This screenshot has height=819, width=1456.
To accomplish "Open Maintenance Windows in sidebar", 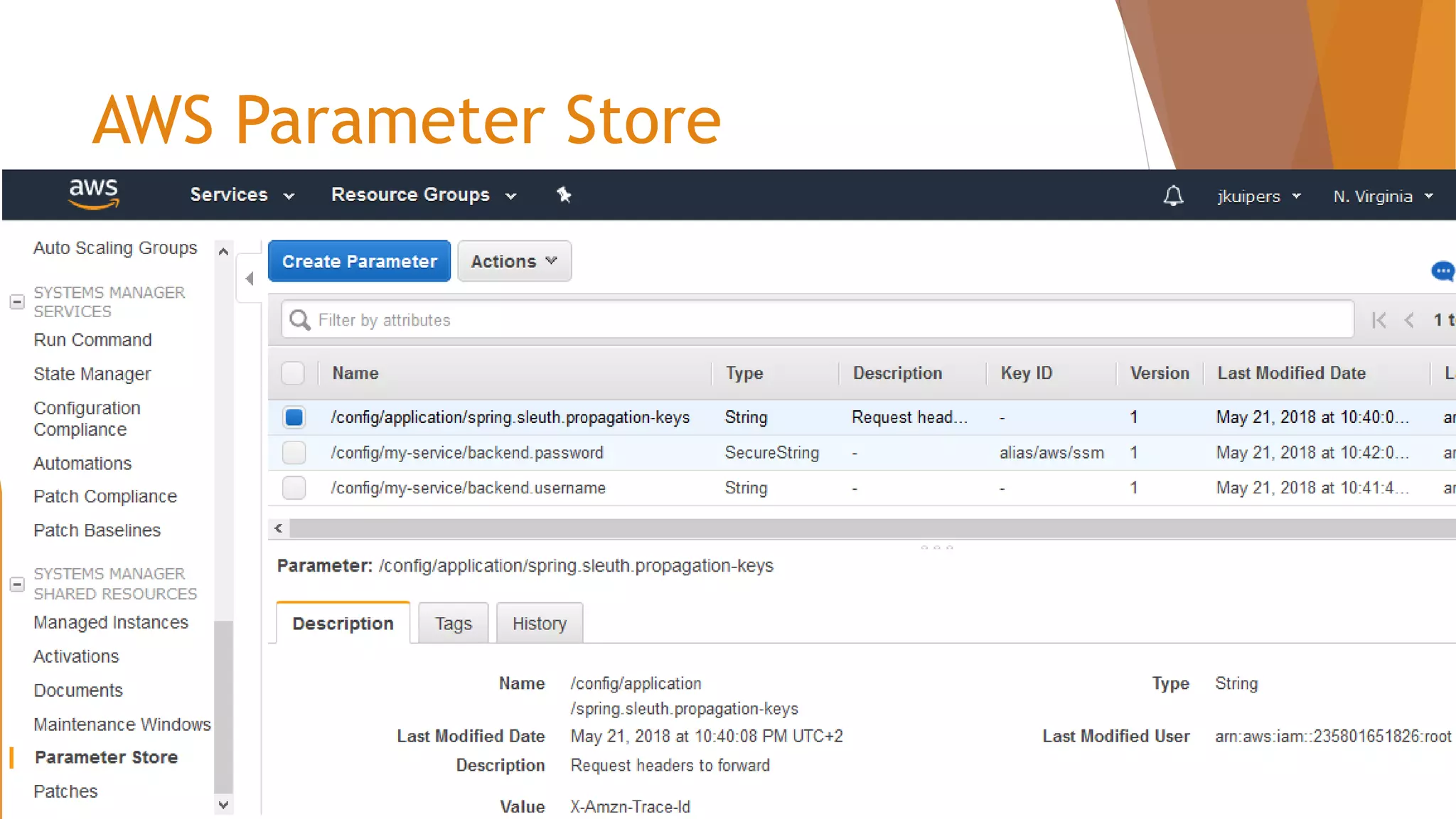I will [122, 724].
